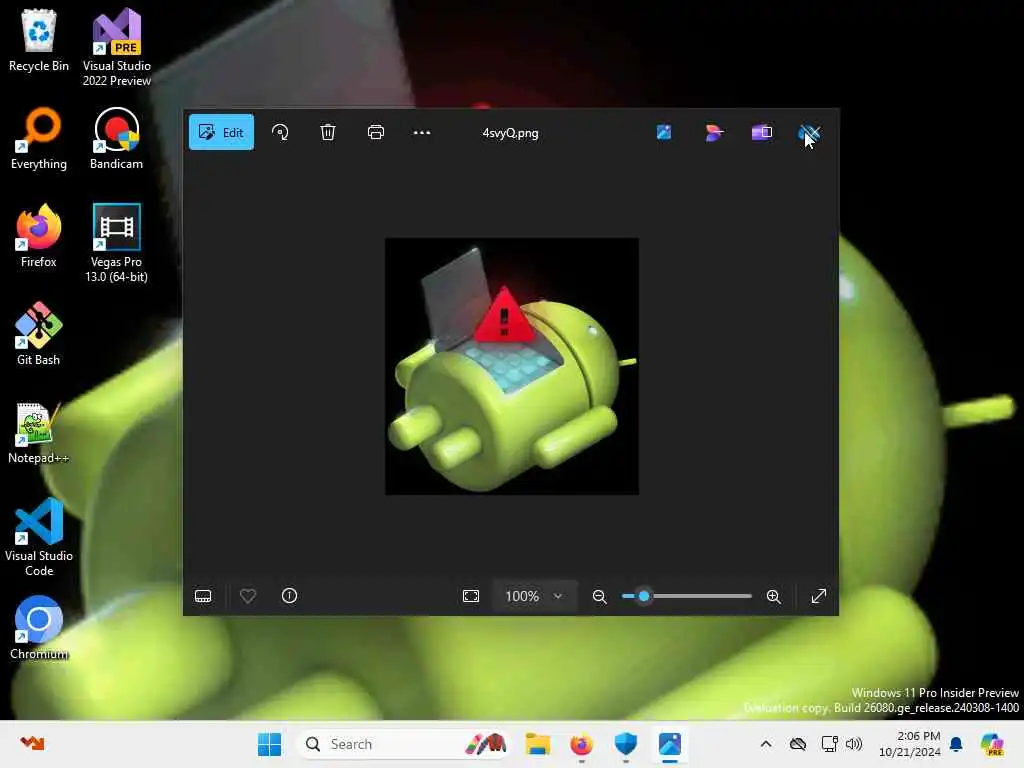Open Firefox from the taskbar

581,744
